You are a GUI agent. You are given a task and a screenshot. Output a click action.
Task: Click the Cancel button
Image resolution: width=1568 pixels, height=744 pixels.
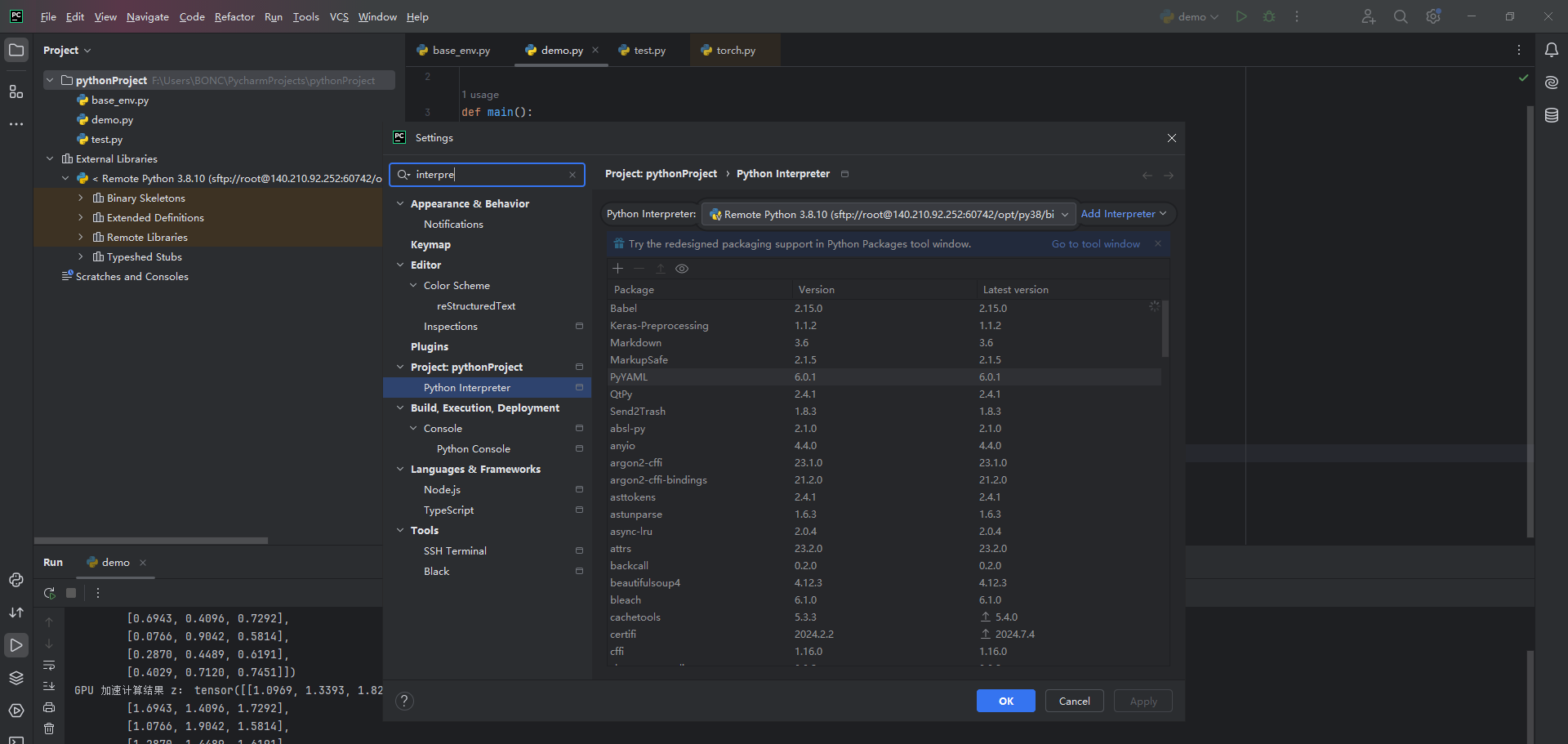point(1075,701)
